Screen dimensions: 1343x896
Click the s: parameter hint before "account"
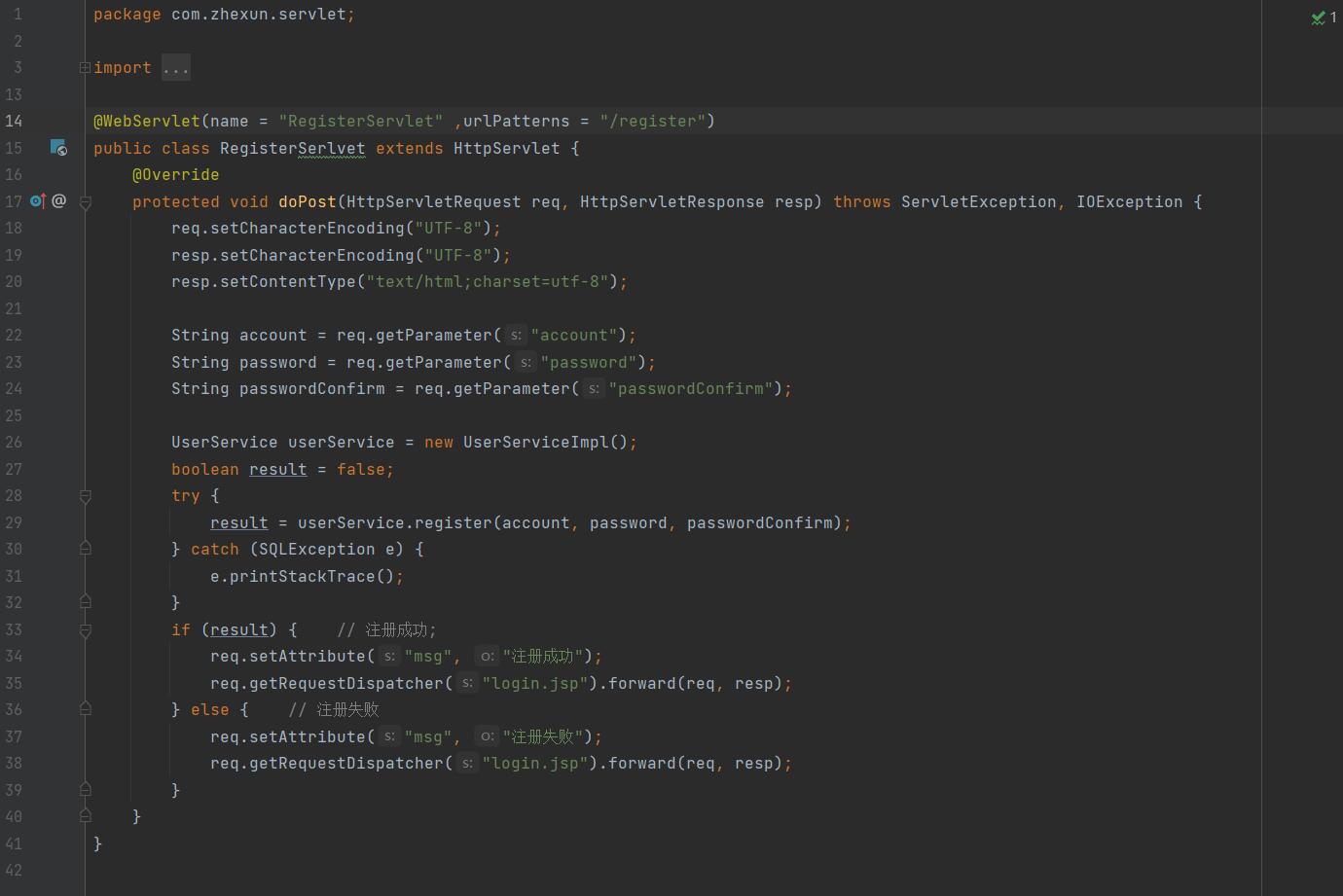(516, 336)
